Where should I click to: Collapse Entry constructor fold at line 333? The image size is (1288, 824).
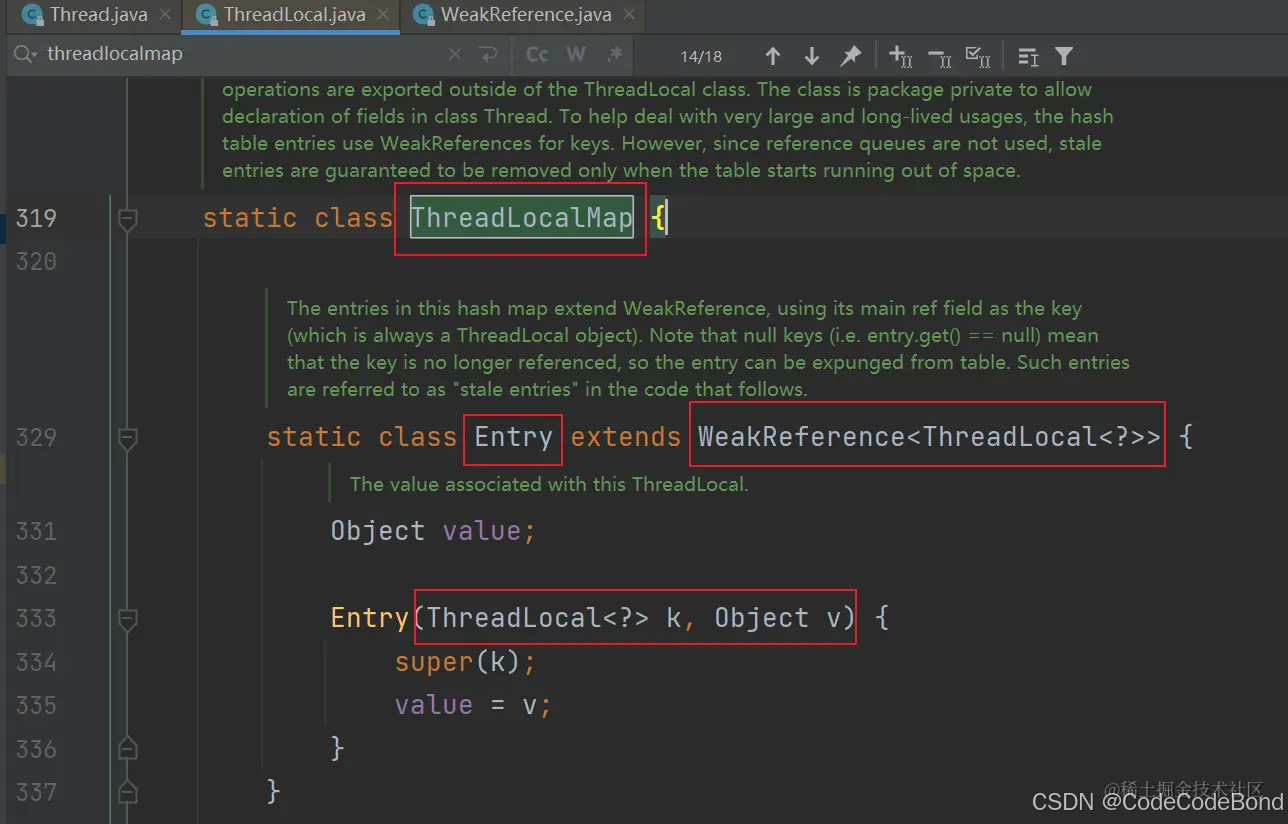click(x=127, y=618)
